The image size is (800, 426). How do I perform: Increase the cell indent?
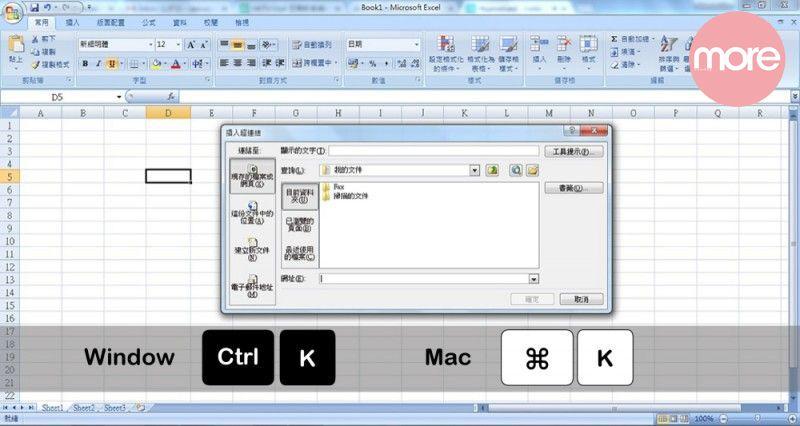[280, 63]
